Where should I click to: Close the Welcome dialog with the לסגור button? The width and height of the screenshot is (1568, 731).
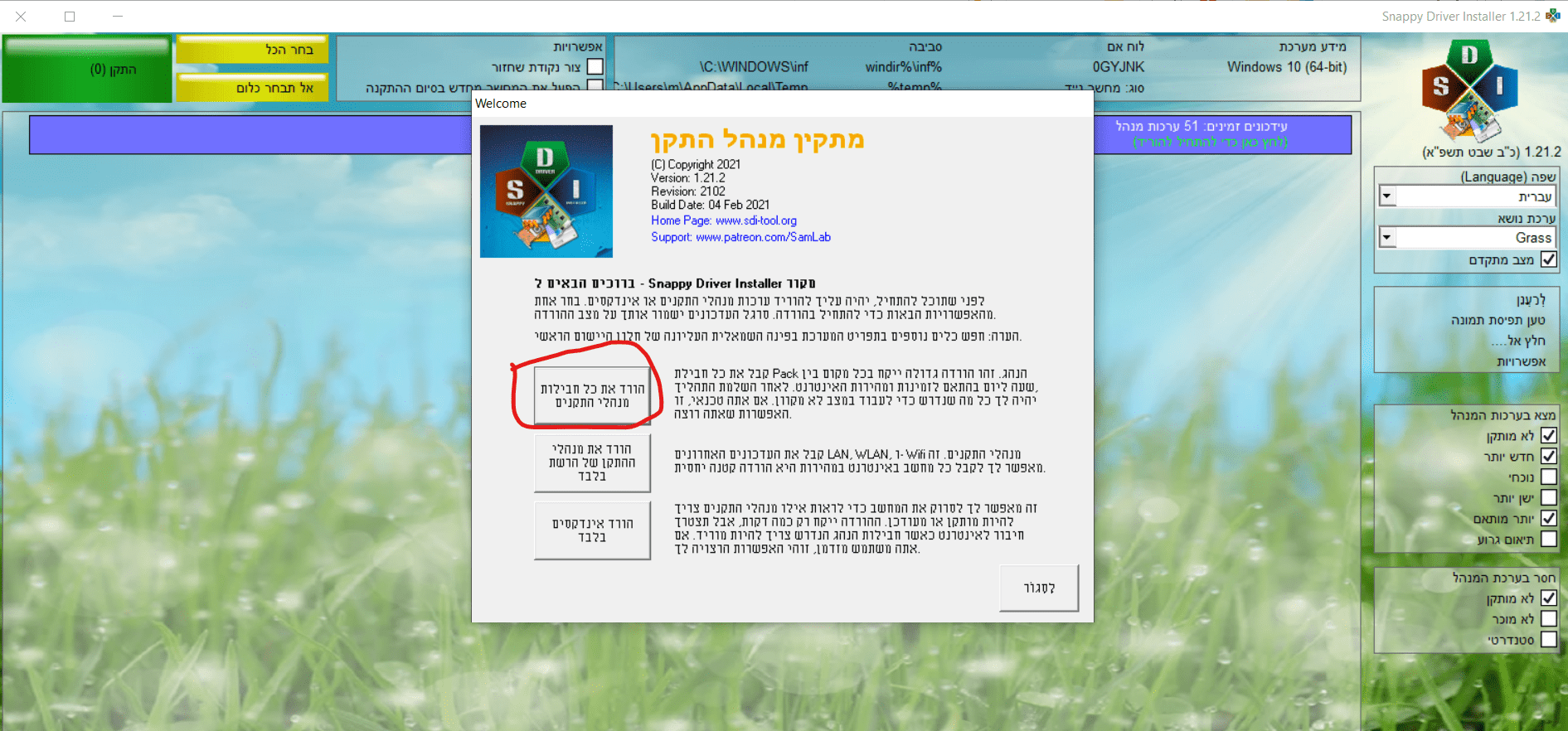tap(1039, 588)
